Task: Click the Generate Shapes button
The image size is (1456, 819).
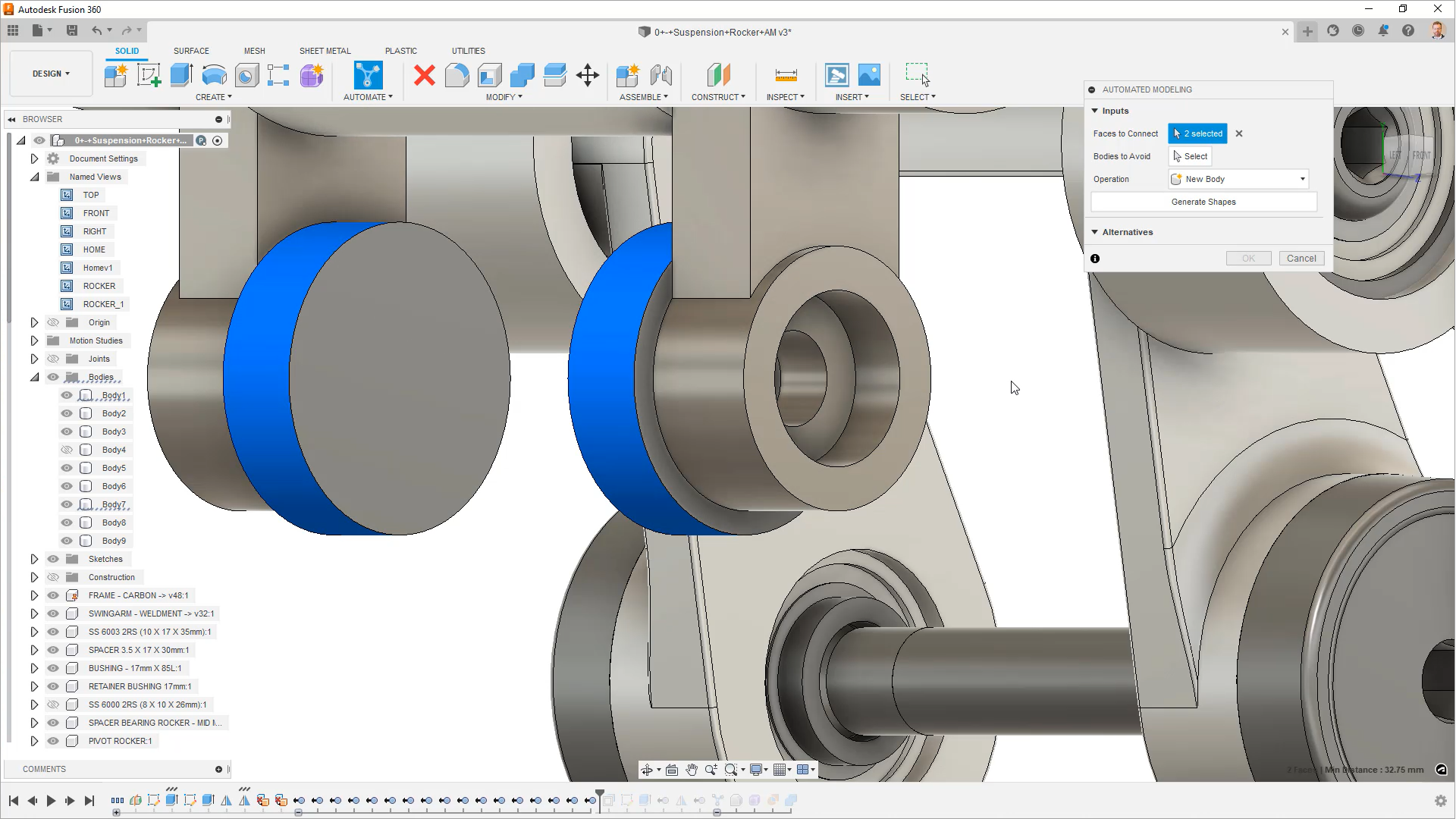Action: [x=1203, y=202]
